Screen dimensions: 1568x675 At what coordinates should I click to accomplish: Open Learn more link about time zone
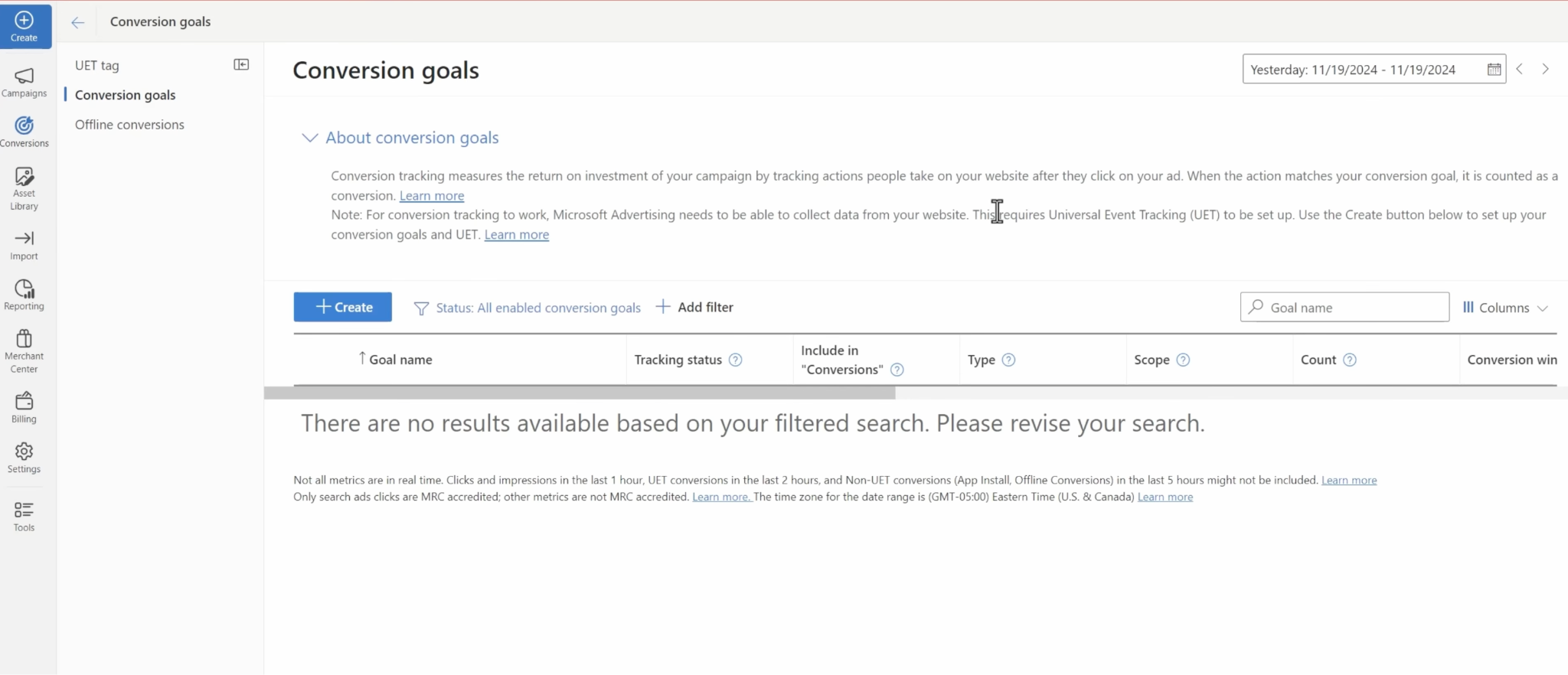[x=1165, y=497]
